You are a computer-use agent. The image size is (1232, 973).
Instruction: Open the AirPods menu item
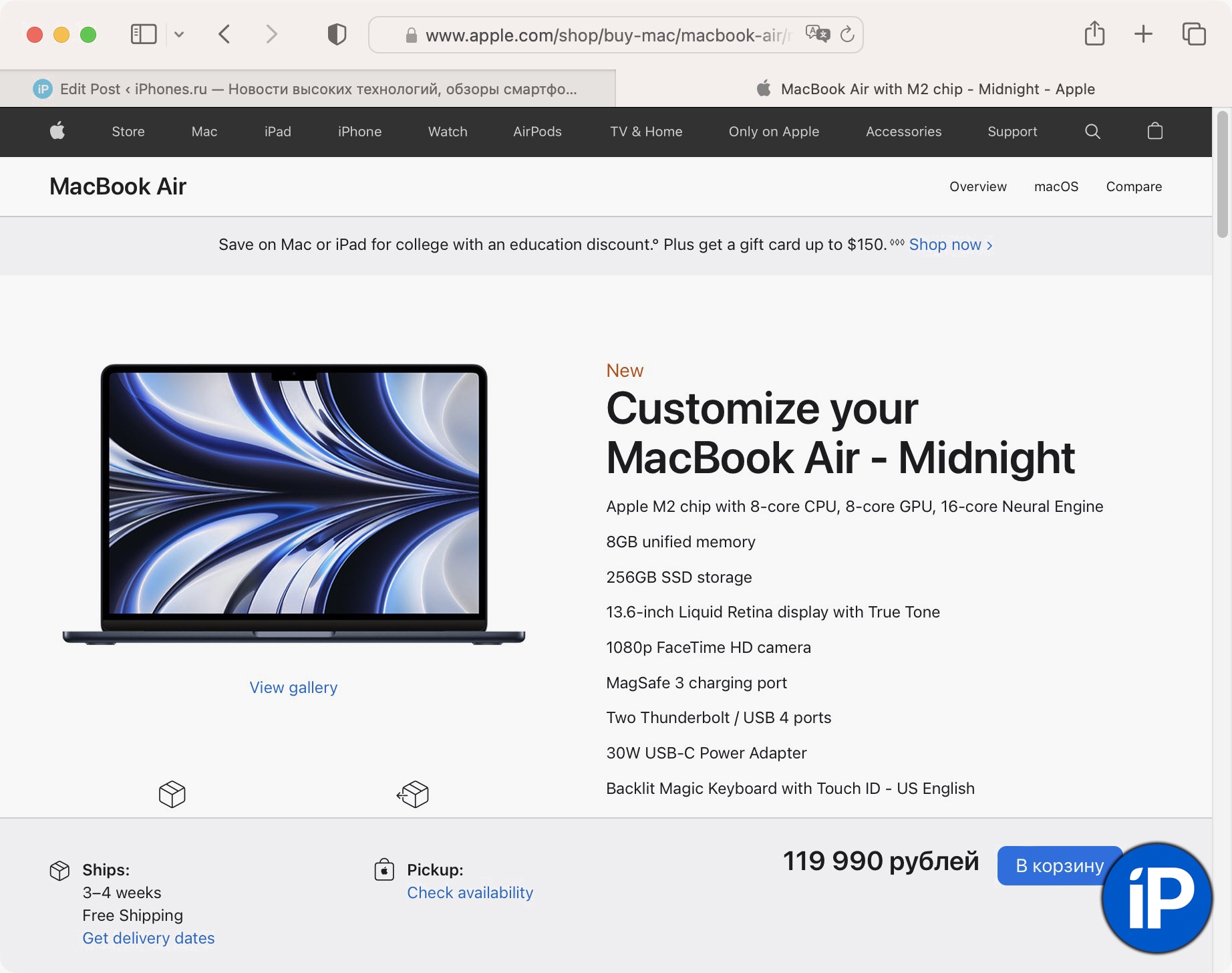tap(537, 132)
